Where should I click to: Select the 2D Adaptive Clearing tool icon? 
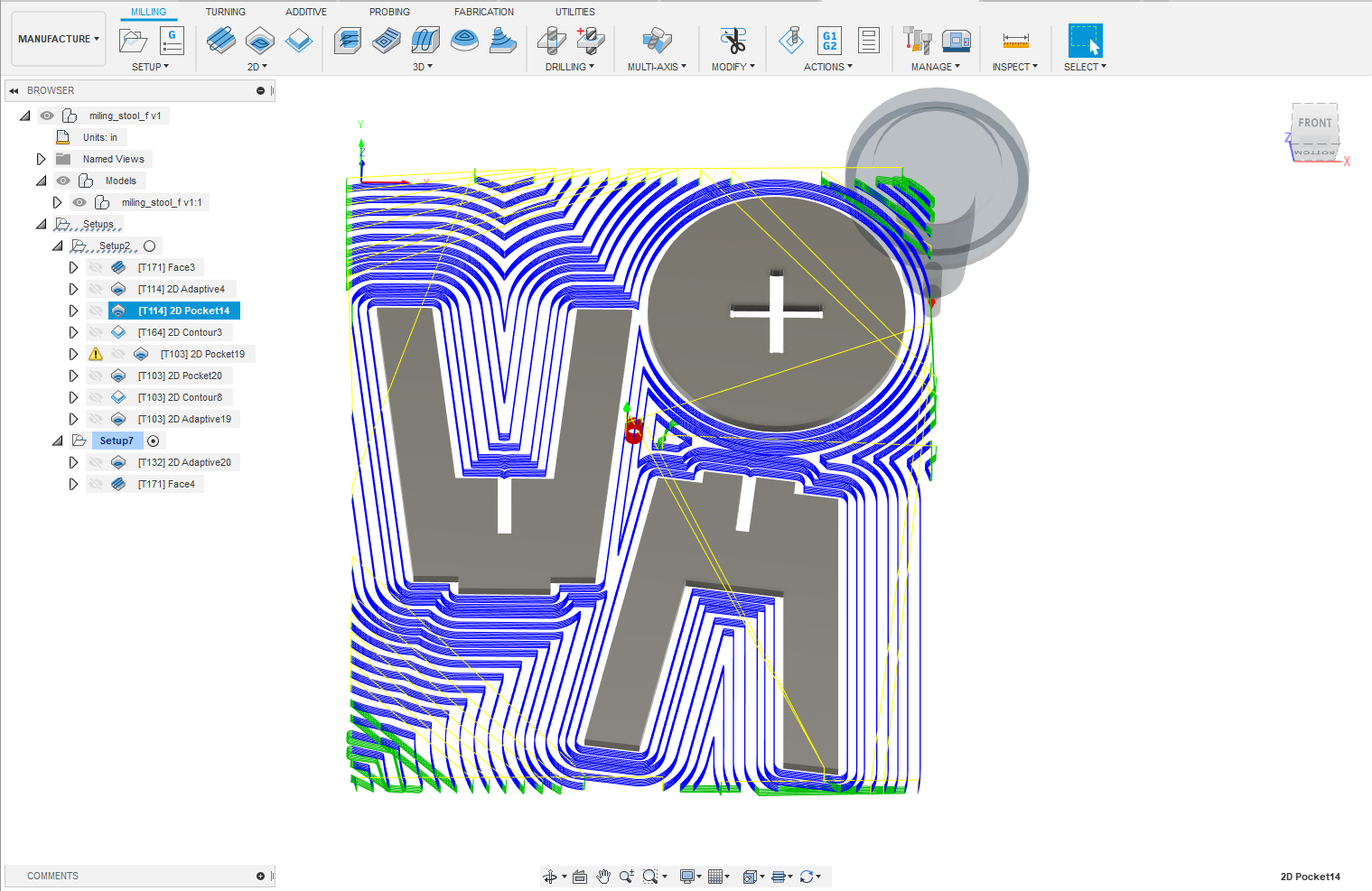pyautogui.click(x=221, y=41)
